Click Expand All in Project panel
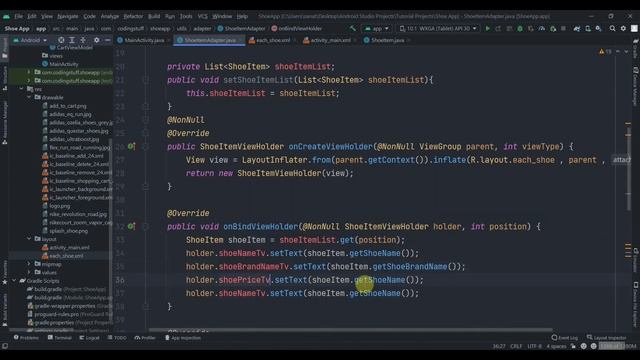 (x=72, y=40)
